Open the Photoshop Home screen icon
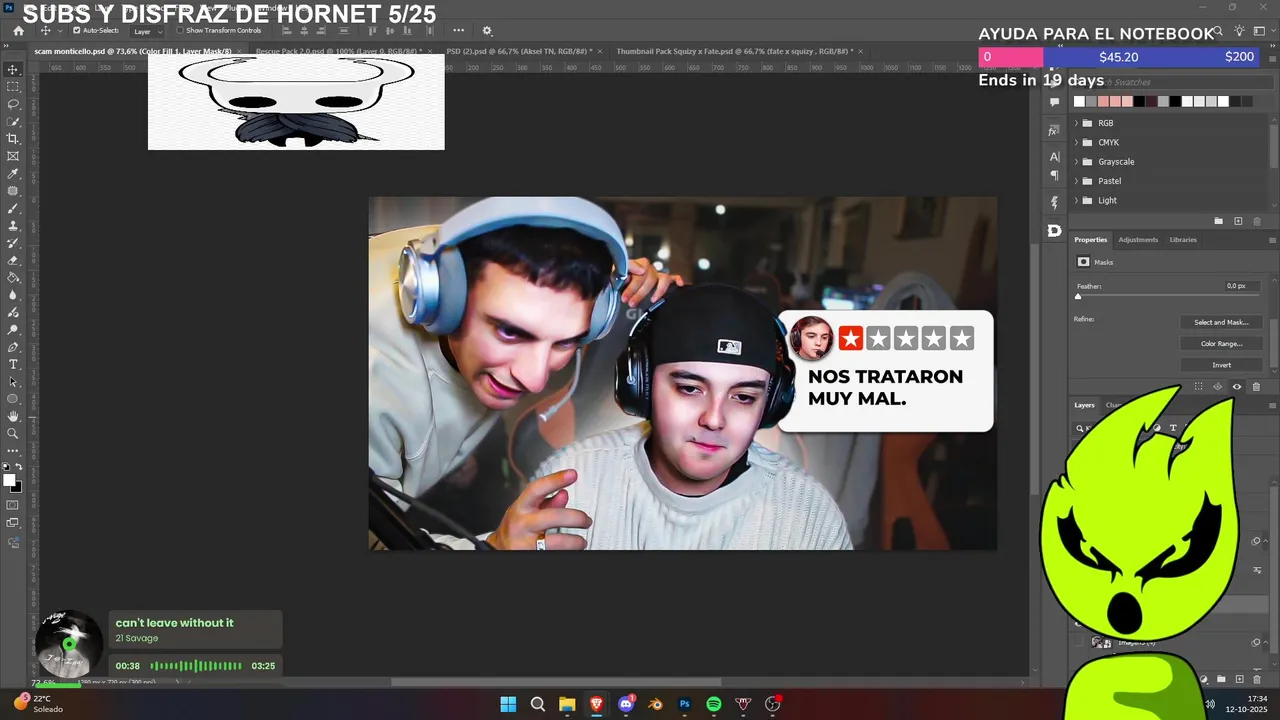Image resolution: width=1280 pixels, height=720 pixels. [18, 31]
